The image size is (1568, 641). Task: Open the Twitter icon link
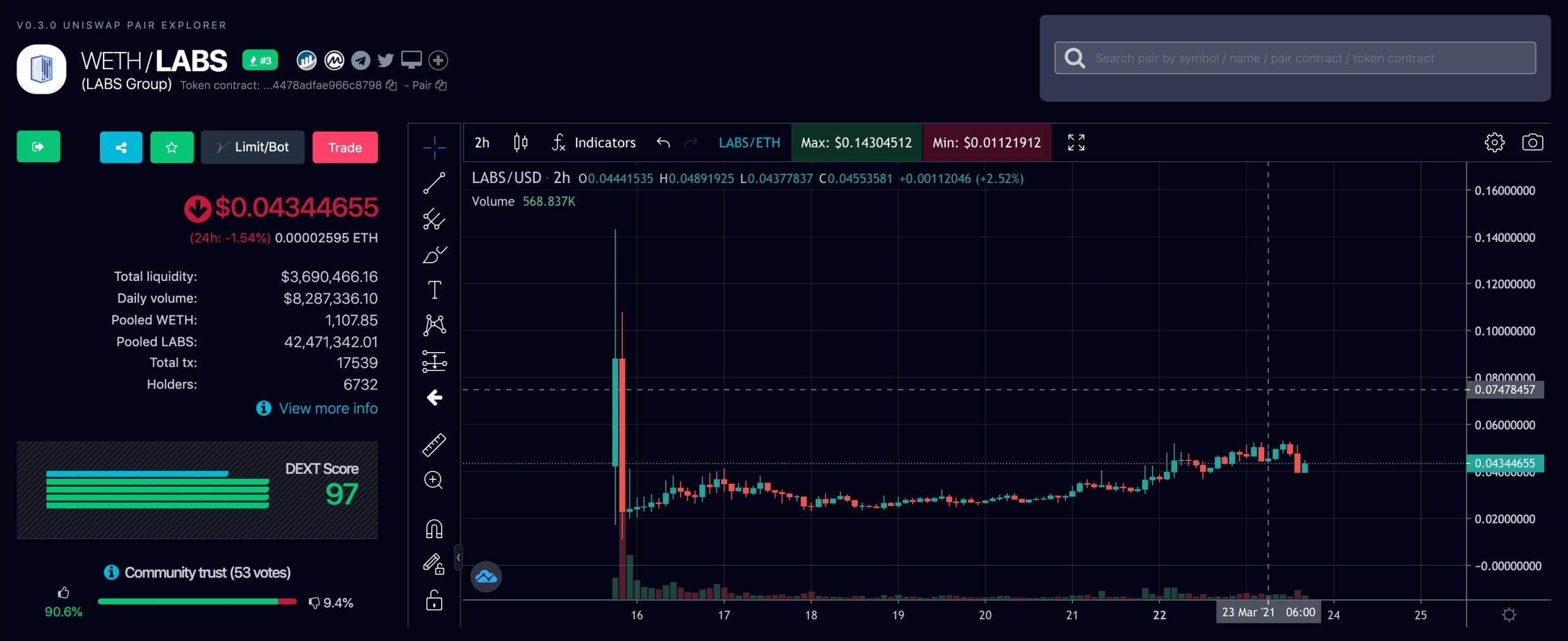(x=386, y=60)
